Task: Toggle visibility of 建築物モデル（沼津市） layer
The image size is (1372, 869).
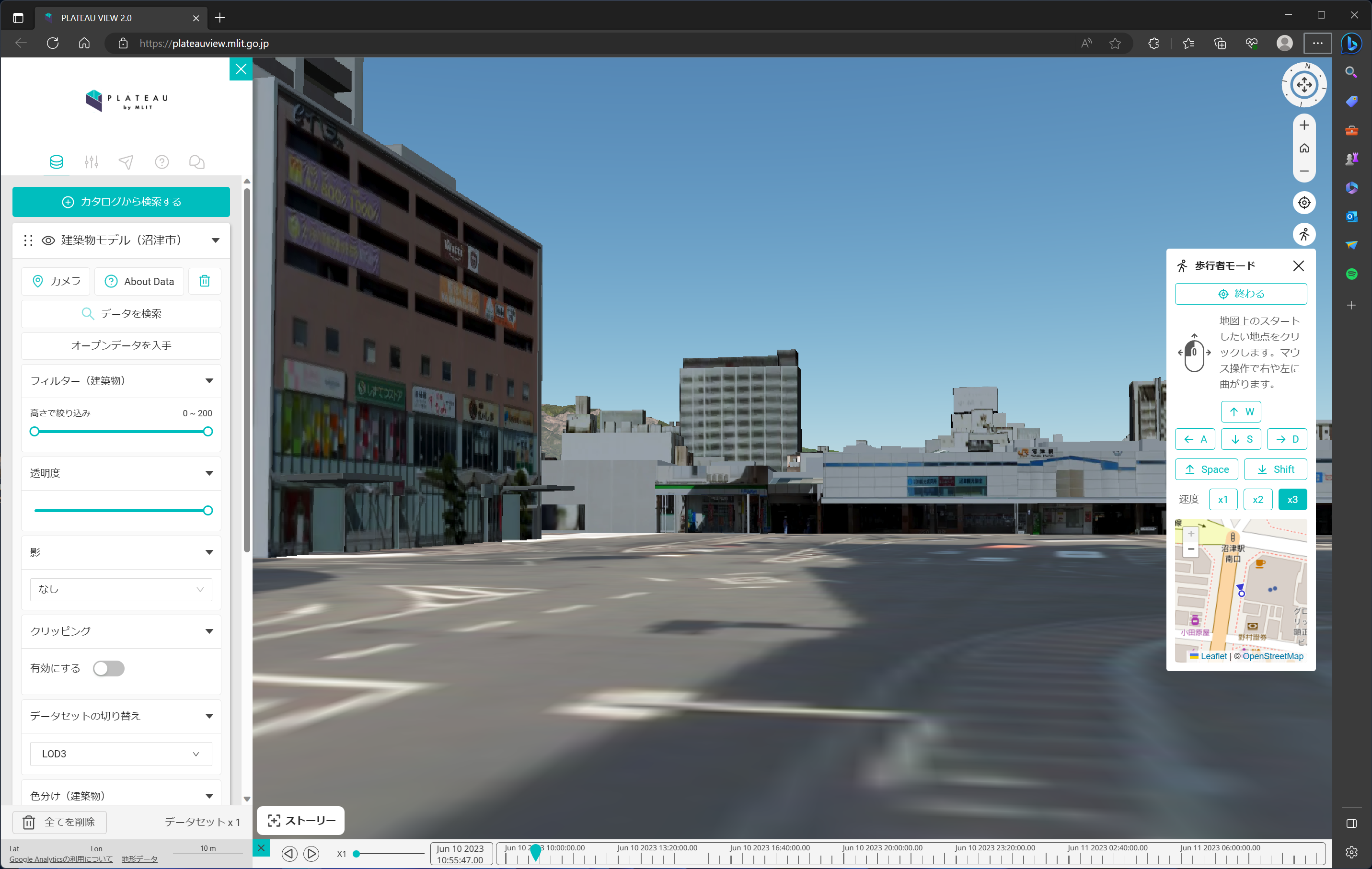Action: coord(48,240)
